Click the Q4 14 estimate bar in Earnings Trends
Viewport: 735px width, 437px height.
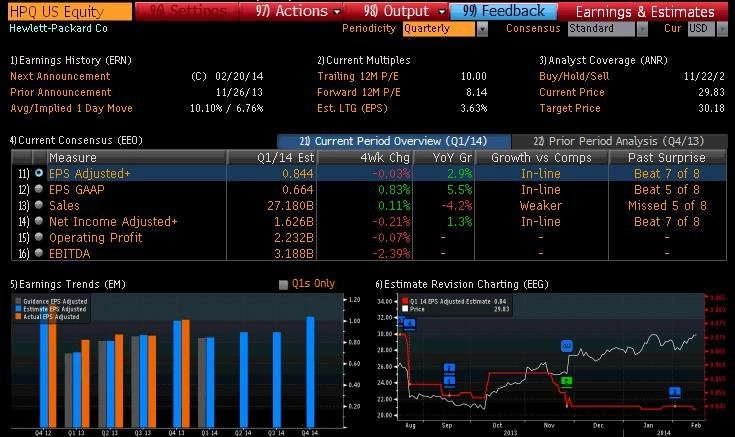[310, 372]
